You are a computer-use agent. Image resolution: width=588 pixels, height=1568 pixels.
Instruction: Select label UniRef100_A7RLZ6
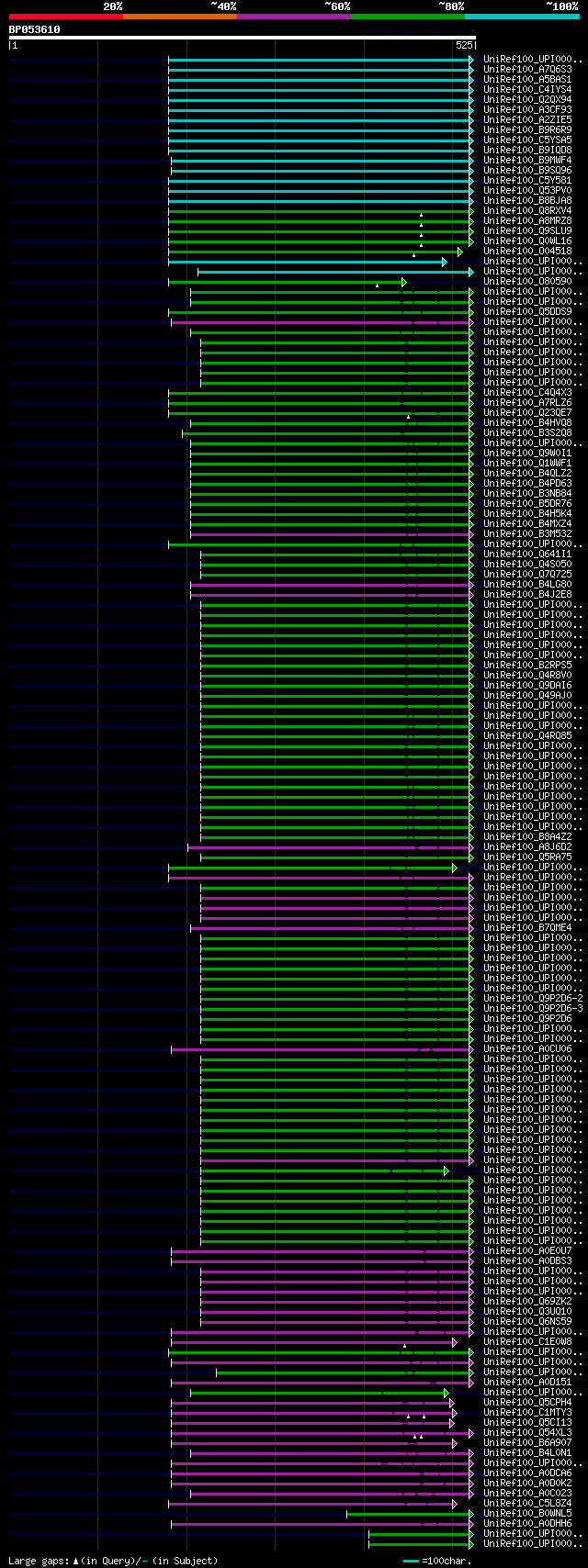(x=527, y=402)
